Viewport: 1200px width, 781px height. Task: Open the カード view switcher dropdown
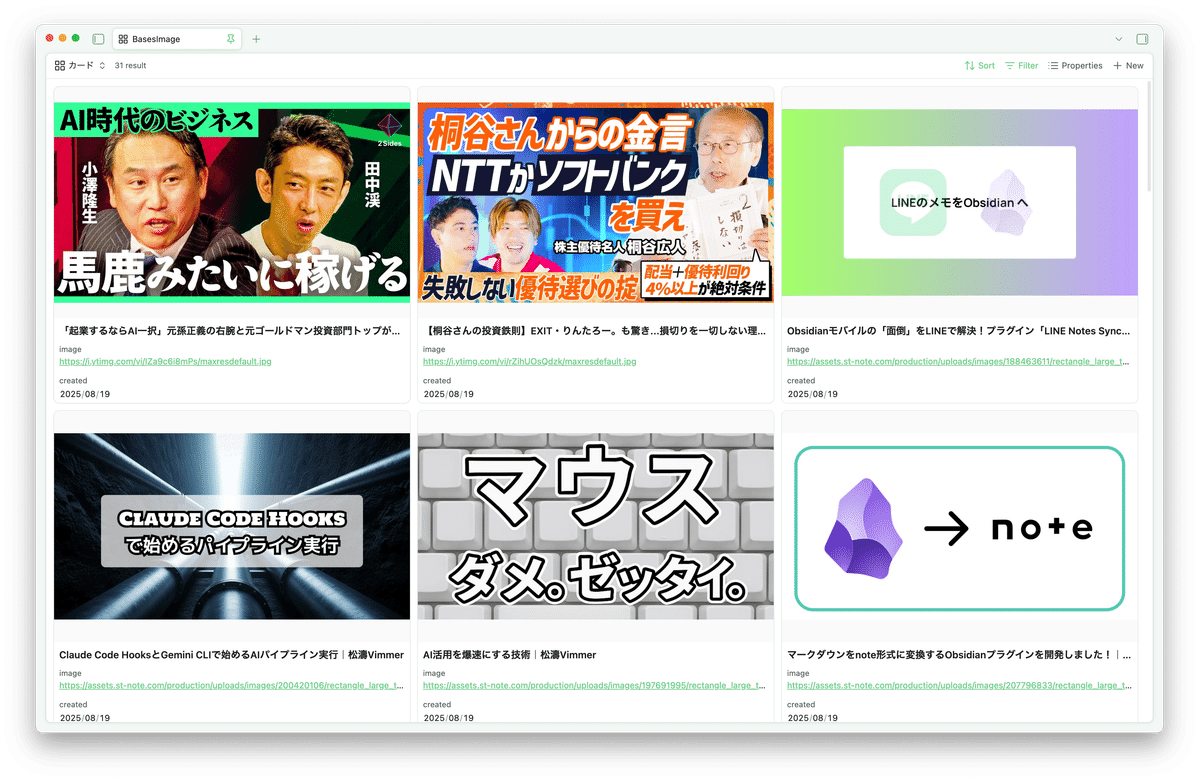(80, 65)
